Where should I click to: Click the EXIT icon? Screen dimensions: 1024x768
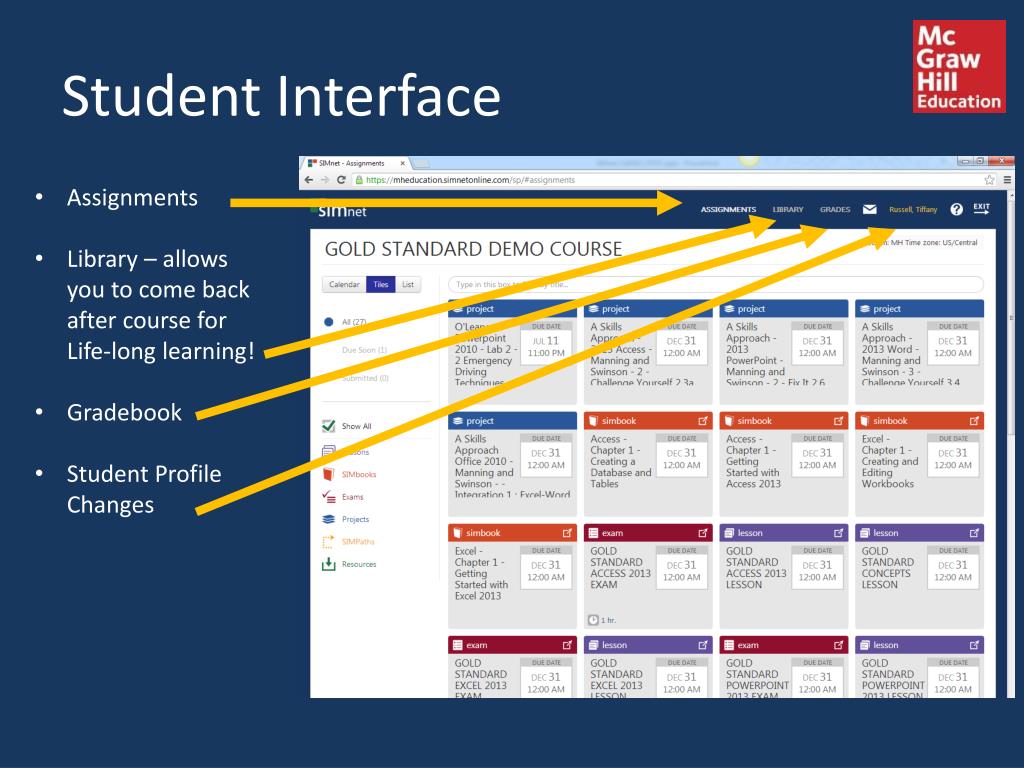pos(982,208)
